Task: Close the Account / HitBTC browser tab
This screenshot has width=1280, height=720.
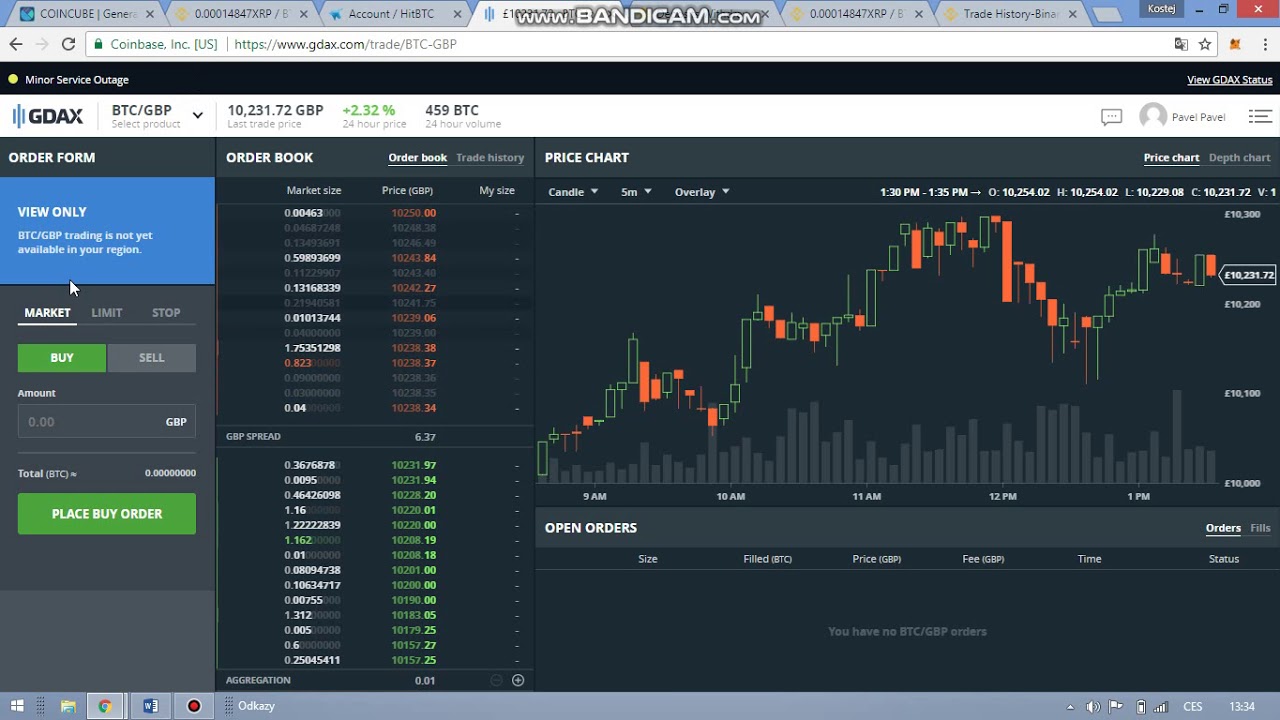Action: (457, 15)
